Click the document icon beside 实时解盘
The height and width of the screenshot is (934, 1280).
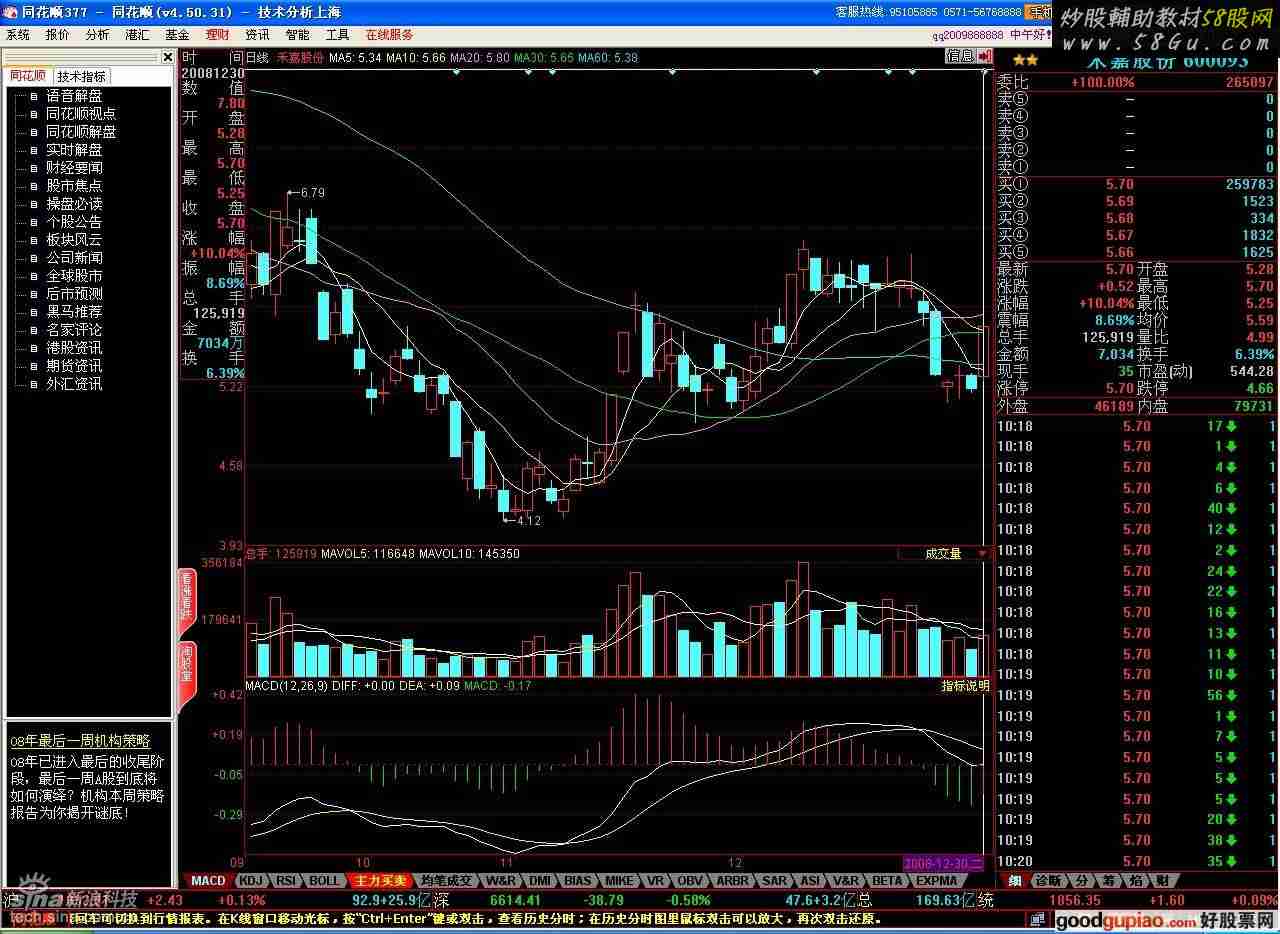pos(33,150)
